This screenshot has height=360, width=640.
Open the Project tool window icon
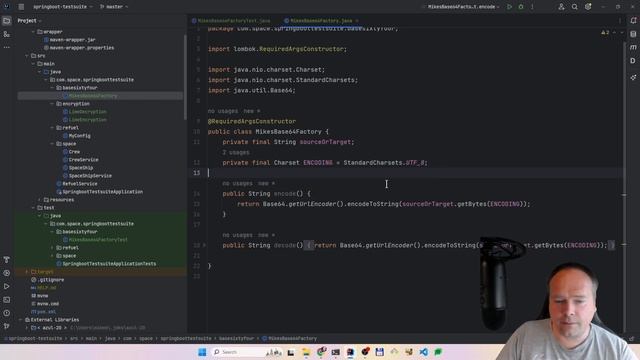coord(7,20)
